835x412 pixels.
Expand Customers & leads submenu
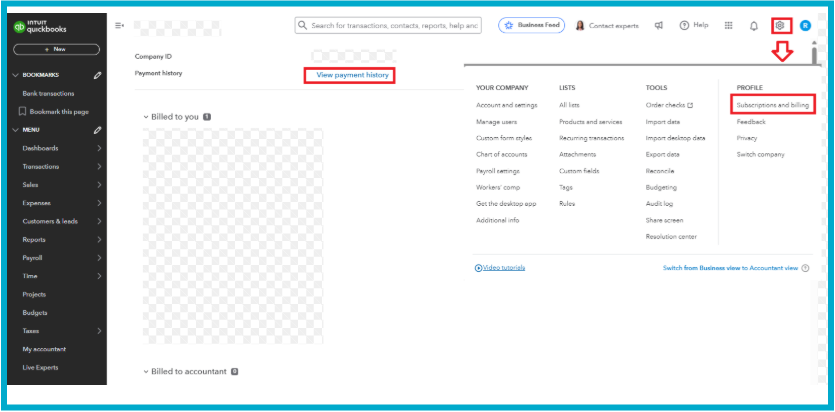click(x=99, y=221)
